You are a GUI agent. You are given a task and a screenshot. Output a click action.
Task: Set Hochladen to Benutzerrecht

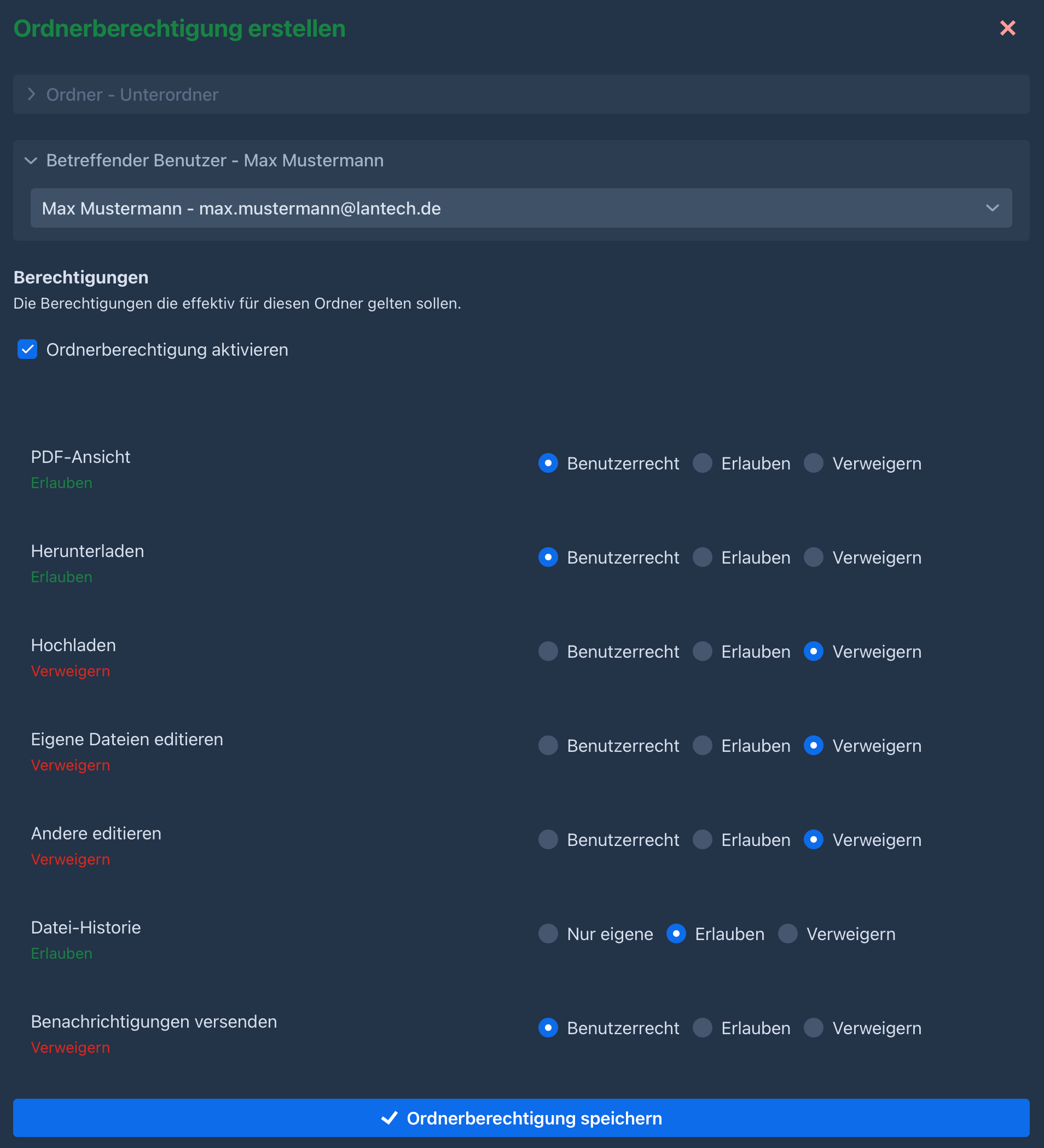tap(548, 651)
